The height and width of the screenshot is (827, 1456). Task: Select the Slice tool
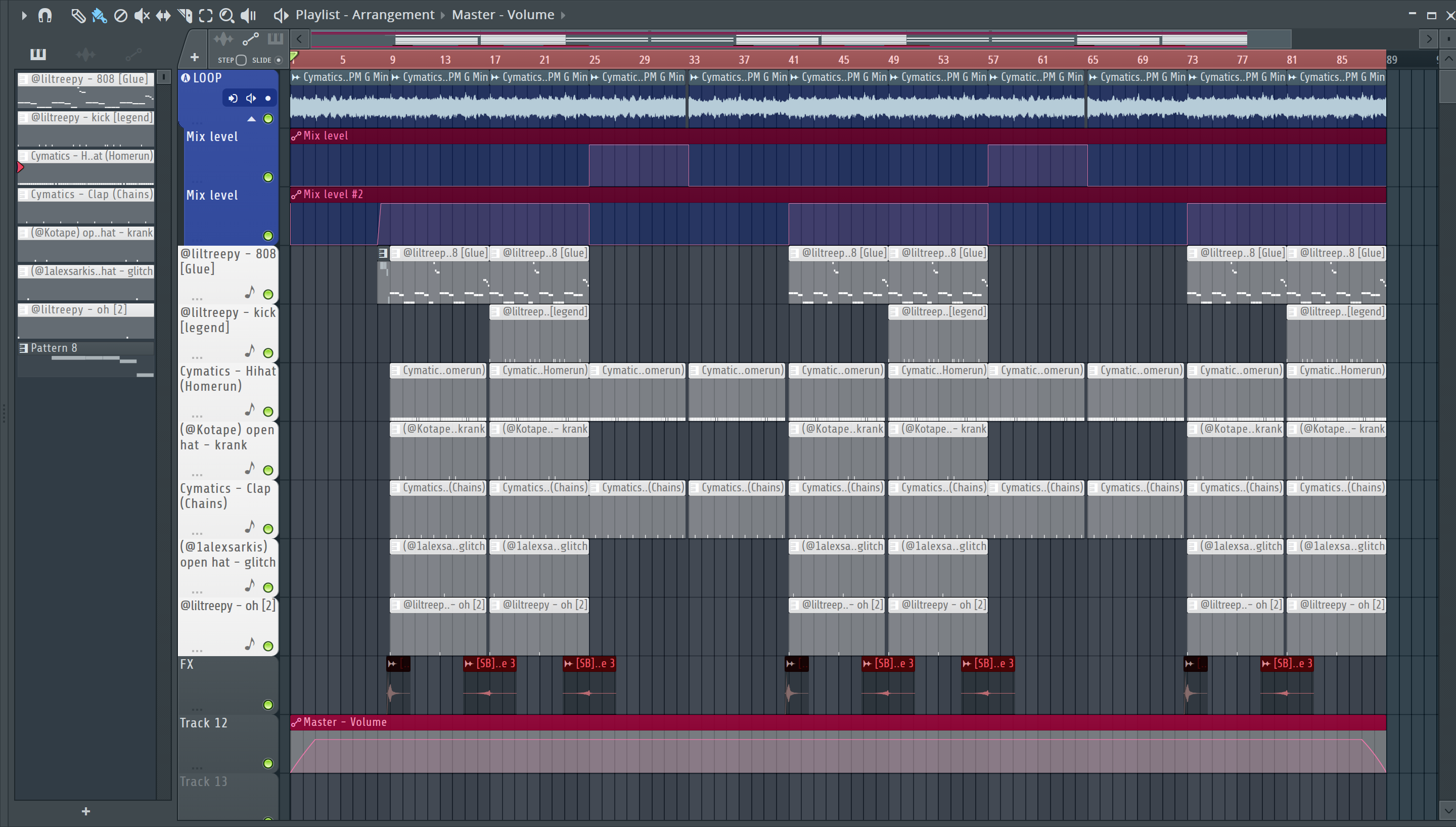(x=185, y=15)
